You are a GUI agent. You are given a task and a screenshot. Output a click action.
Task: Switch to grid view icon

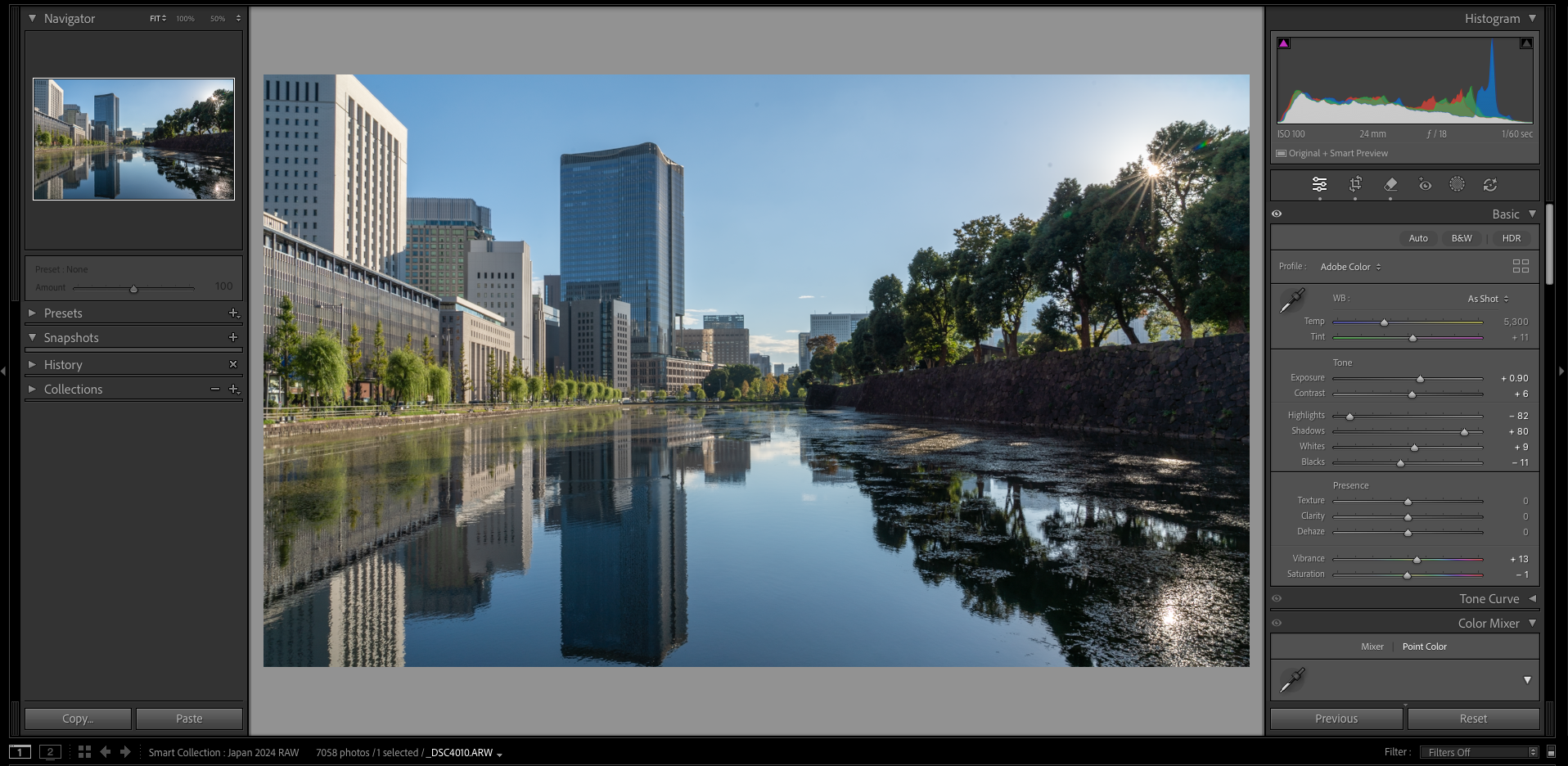point(84,751)
